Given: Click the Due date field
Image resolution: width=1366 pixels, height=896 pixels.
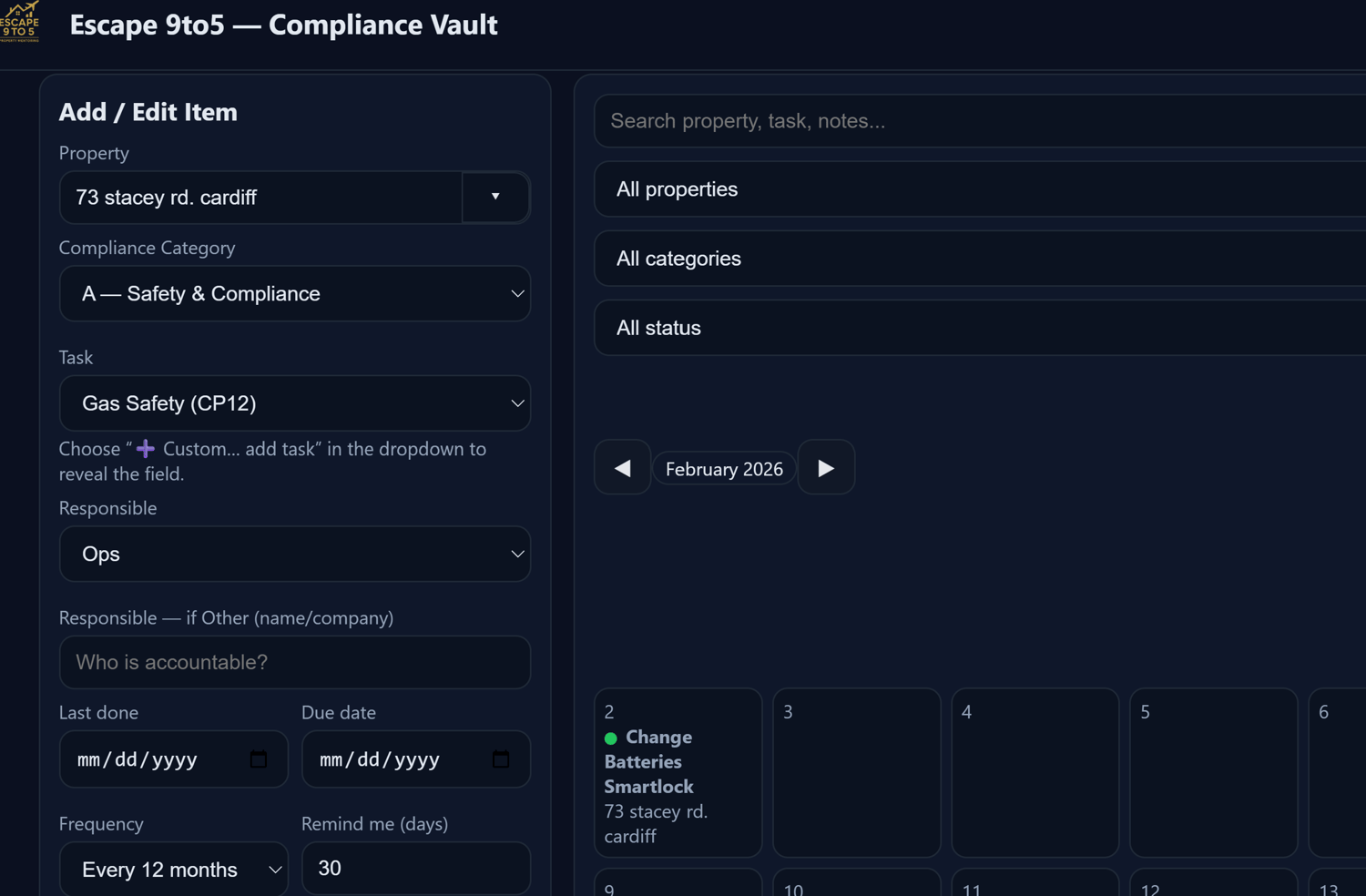Looking at the screenshot, I should tap(416, 759).
